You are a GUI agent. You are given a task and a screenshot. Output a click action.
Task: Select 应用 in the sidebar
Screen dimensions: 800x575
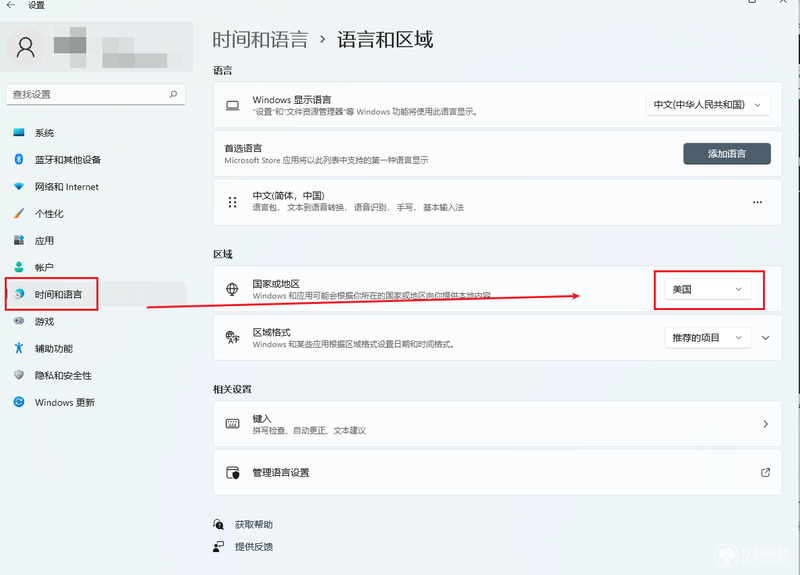pyautogui.click(x=95, y=240)
